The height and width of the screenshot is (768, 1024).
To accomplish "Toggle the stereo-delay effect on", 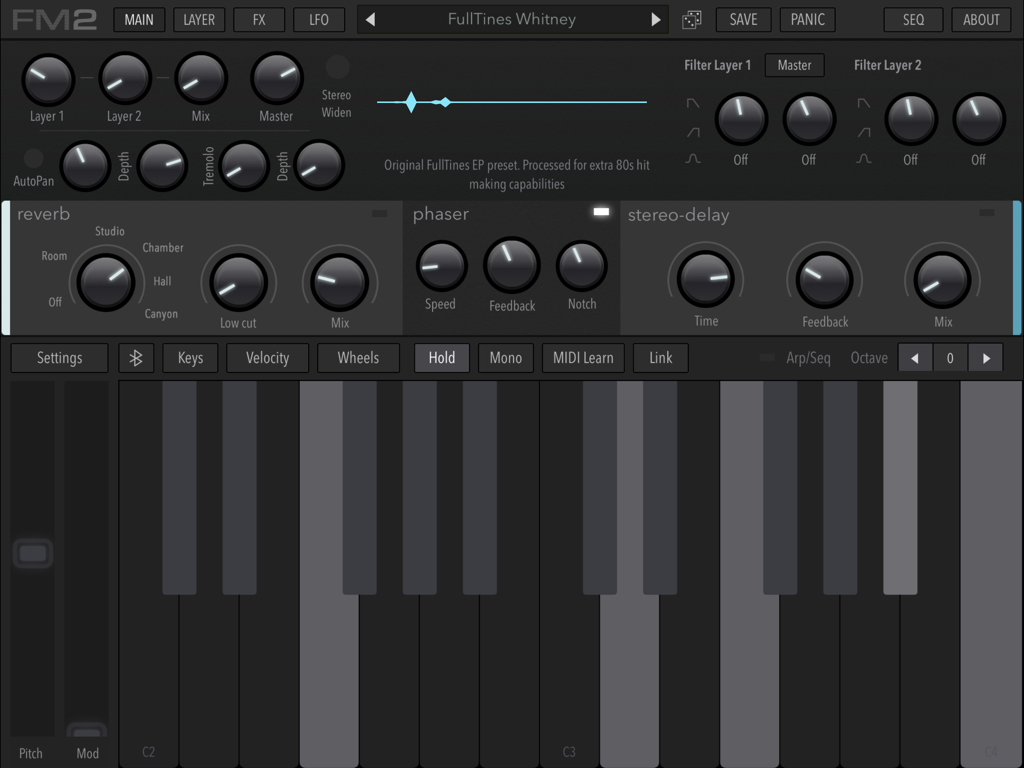I will coord(988,212).
